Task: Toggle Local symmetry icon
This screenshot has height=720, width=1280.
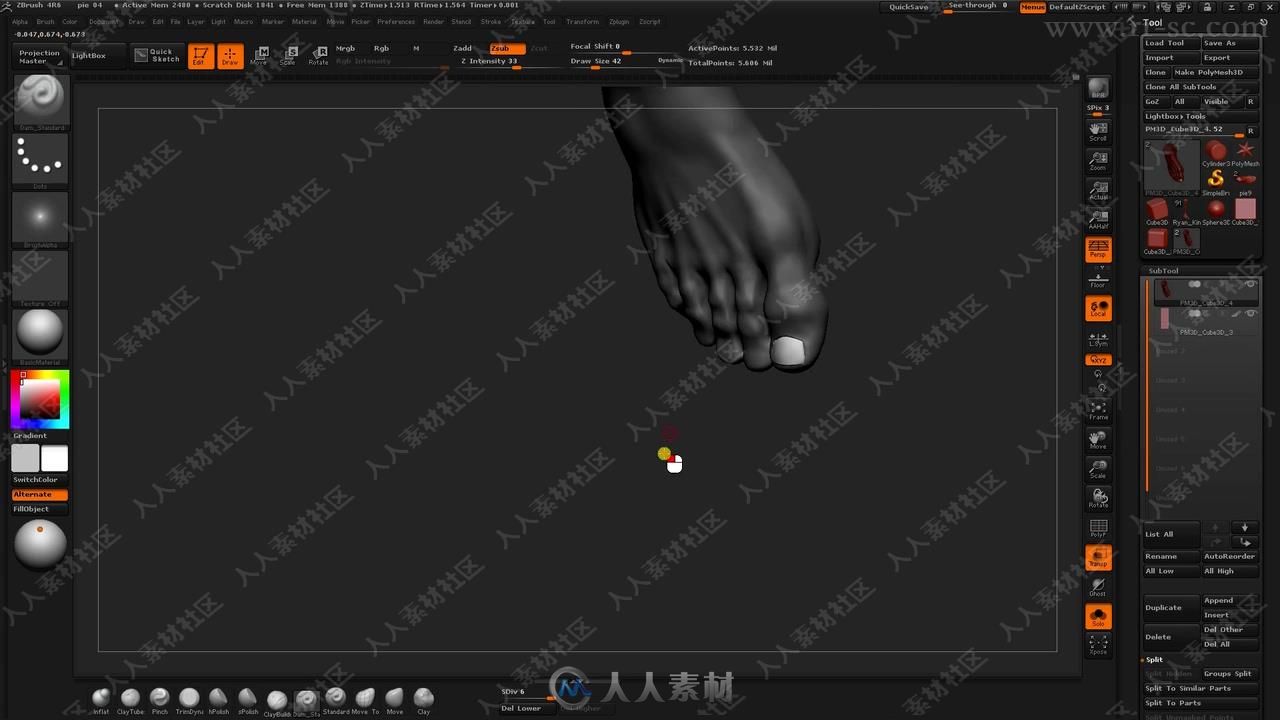Action: coord(1098,309)
